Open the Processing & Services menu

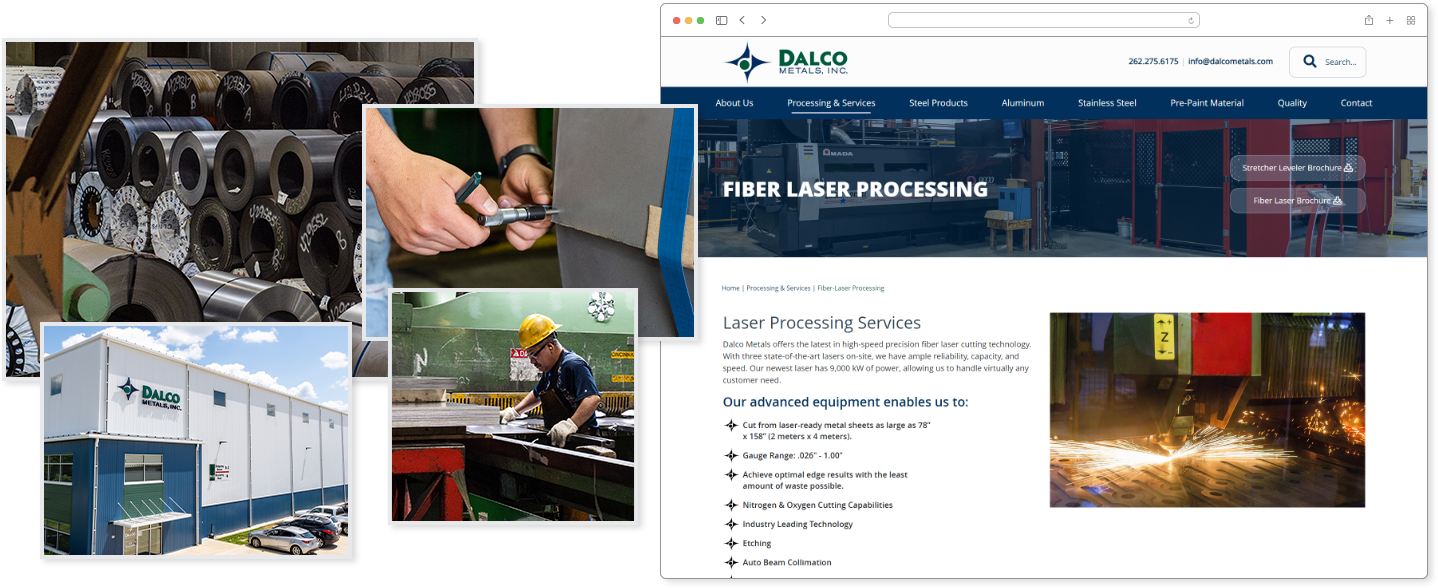(831, 102)
